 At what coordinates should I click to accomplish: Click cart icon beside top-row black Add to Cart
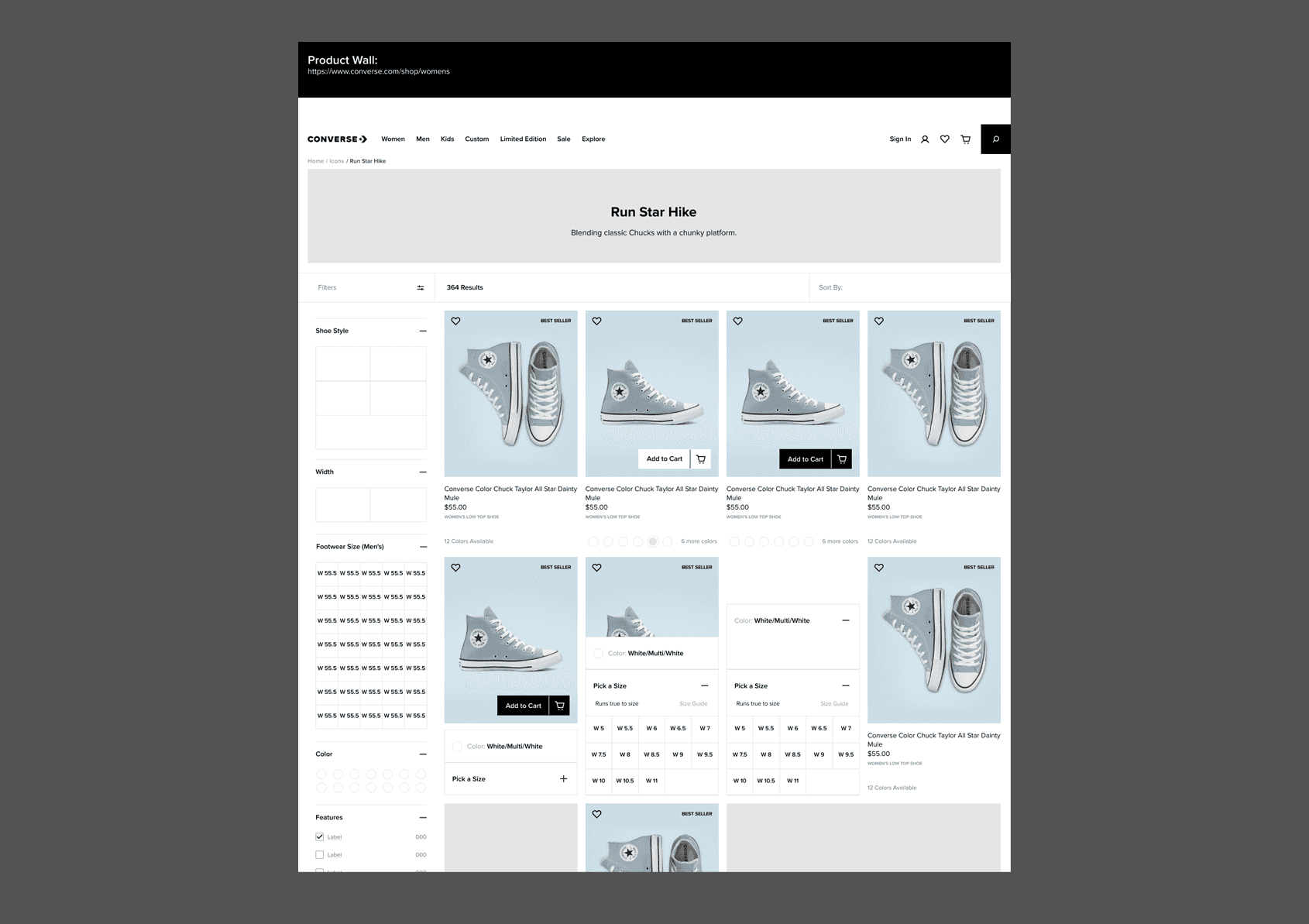(841, 459)
